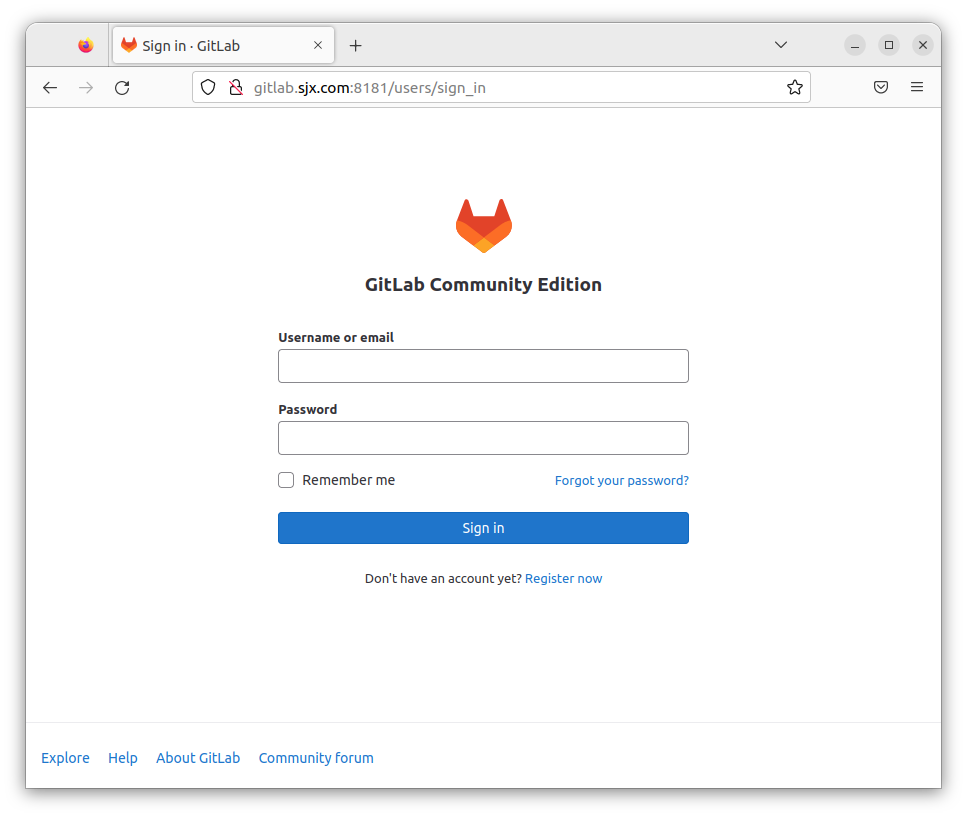Viewport: 967px width, 817px height.
Task: Open the Save to Pocket icon
Action: 881,88
